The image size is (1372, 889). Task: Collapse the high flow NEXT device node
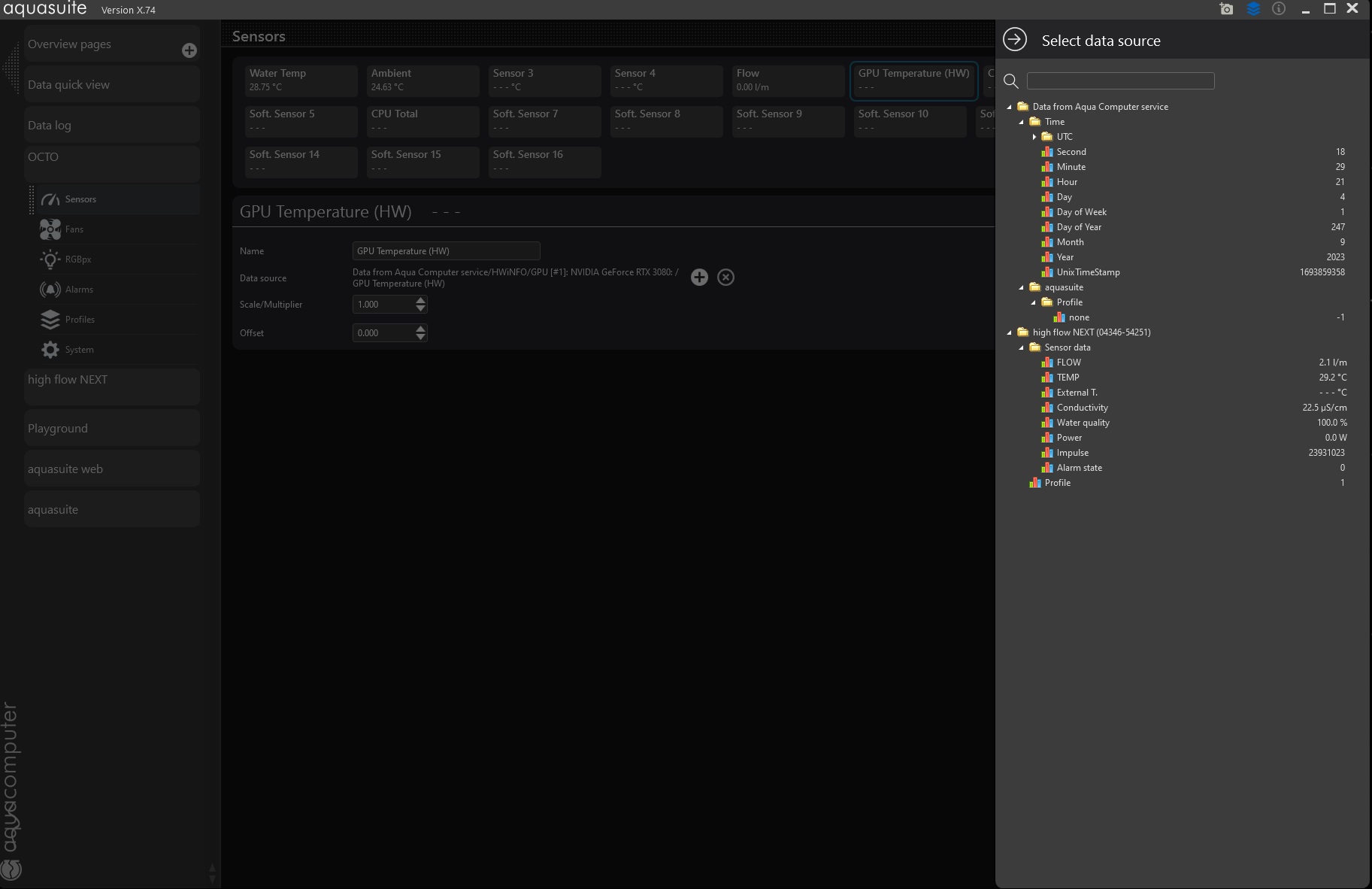(x=1010, y=332)
